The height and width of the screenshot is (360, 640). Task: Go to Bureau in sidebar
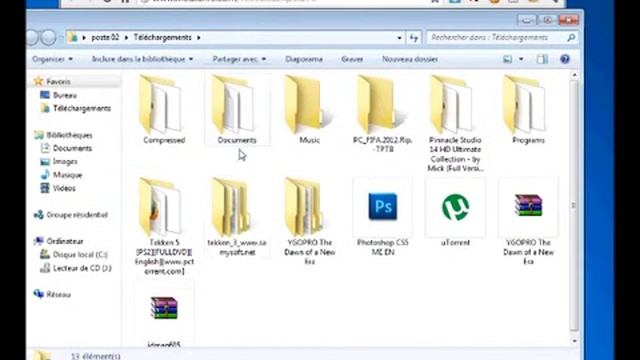point(64,95)
